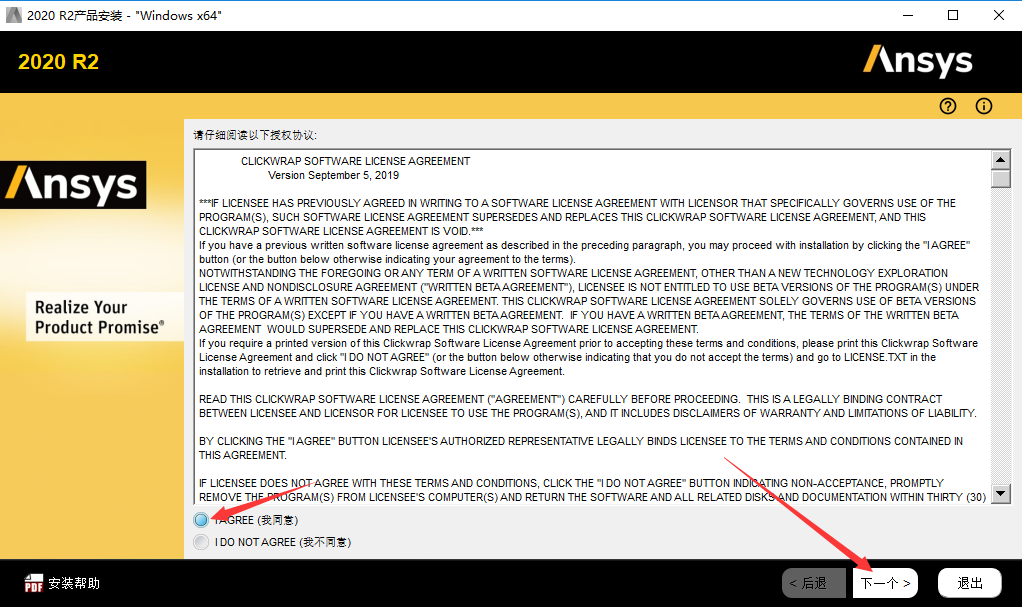This screenshot has width=1022, height=607.
Task: Select the I AGREE (我同意) radio button
Action: [x=201, y=520]
